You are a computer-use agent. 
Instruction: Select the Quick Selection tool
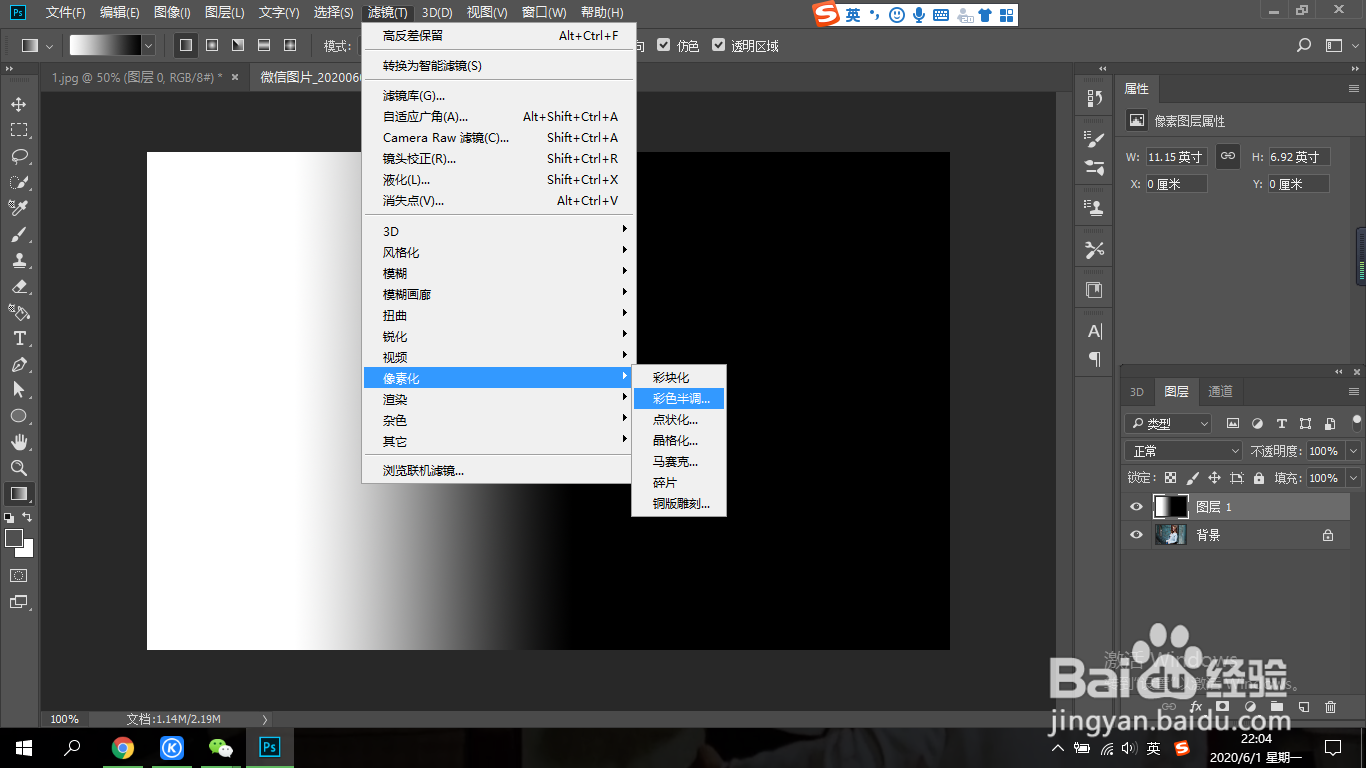tap(19, 182)
